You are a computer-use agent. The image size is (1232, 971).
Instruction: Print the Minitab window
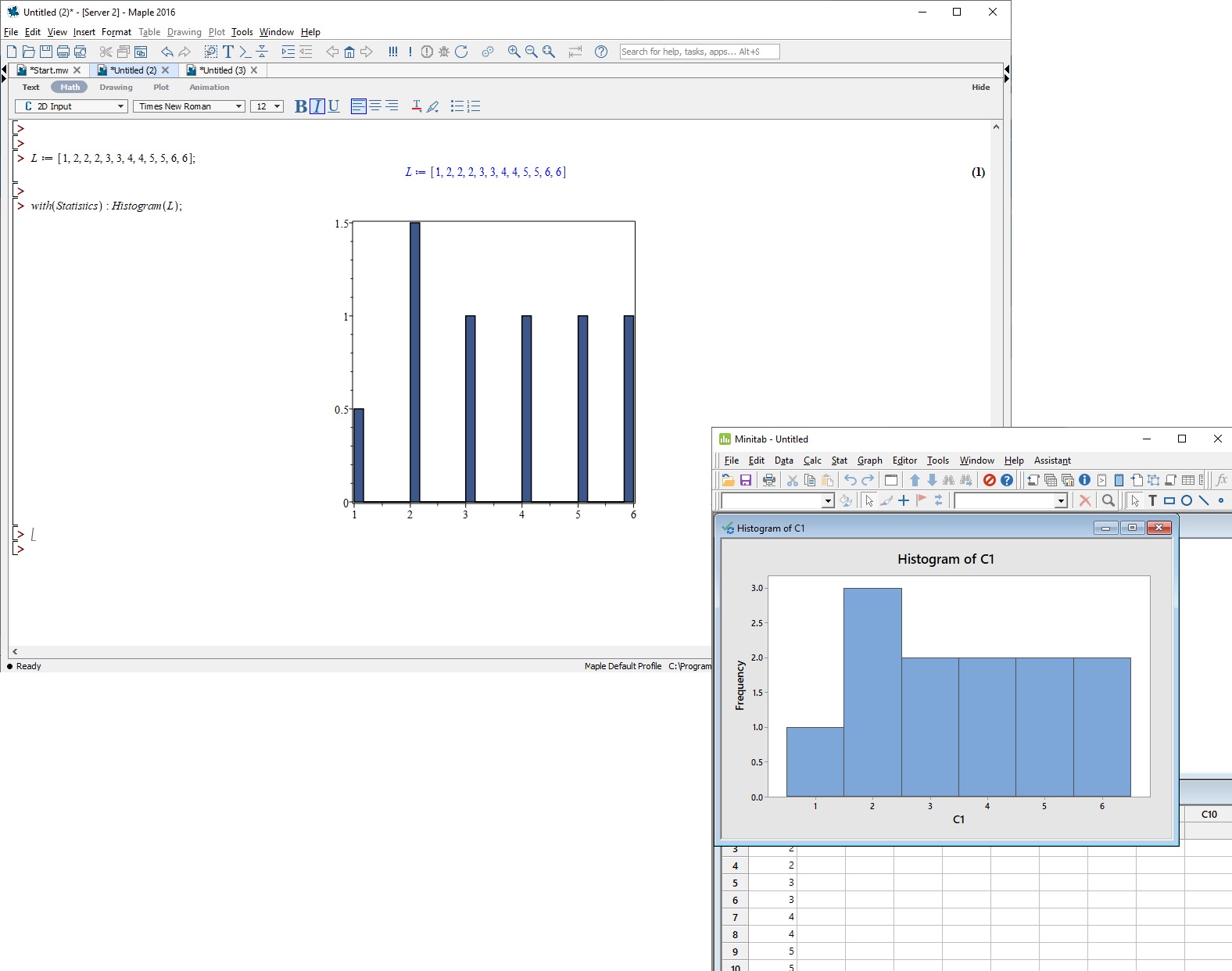769,480
